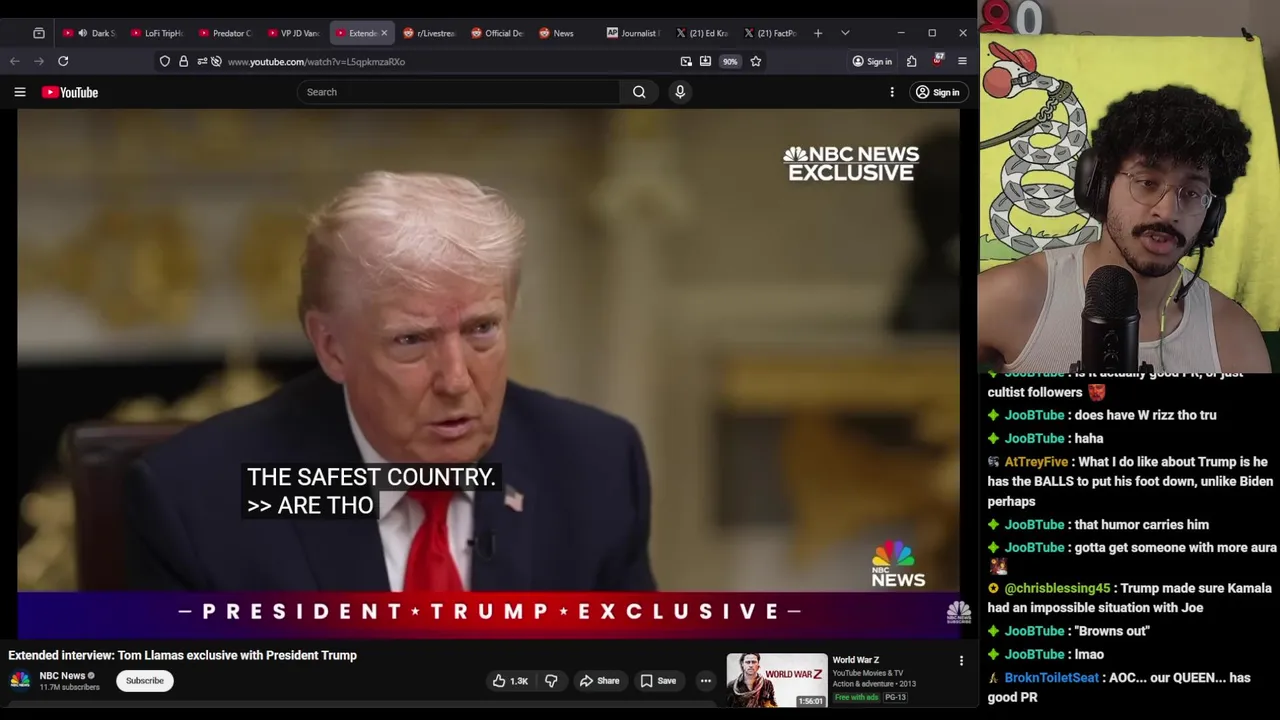This screenshot has height=720, width=1280.
Task: Switch to the Predator tab
Action: click(x=224, y=33)
